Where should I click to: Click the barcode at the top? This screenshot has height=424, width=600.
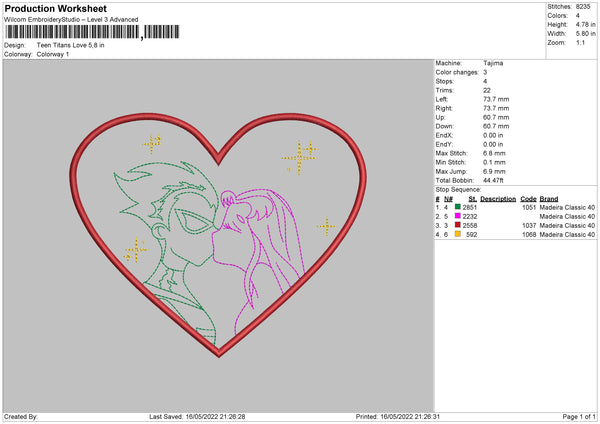(91, 32)
